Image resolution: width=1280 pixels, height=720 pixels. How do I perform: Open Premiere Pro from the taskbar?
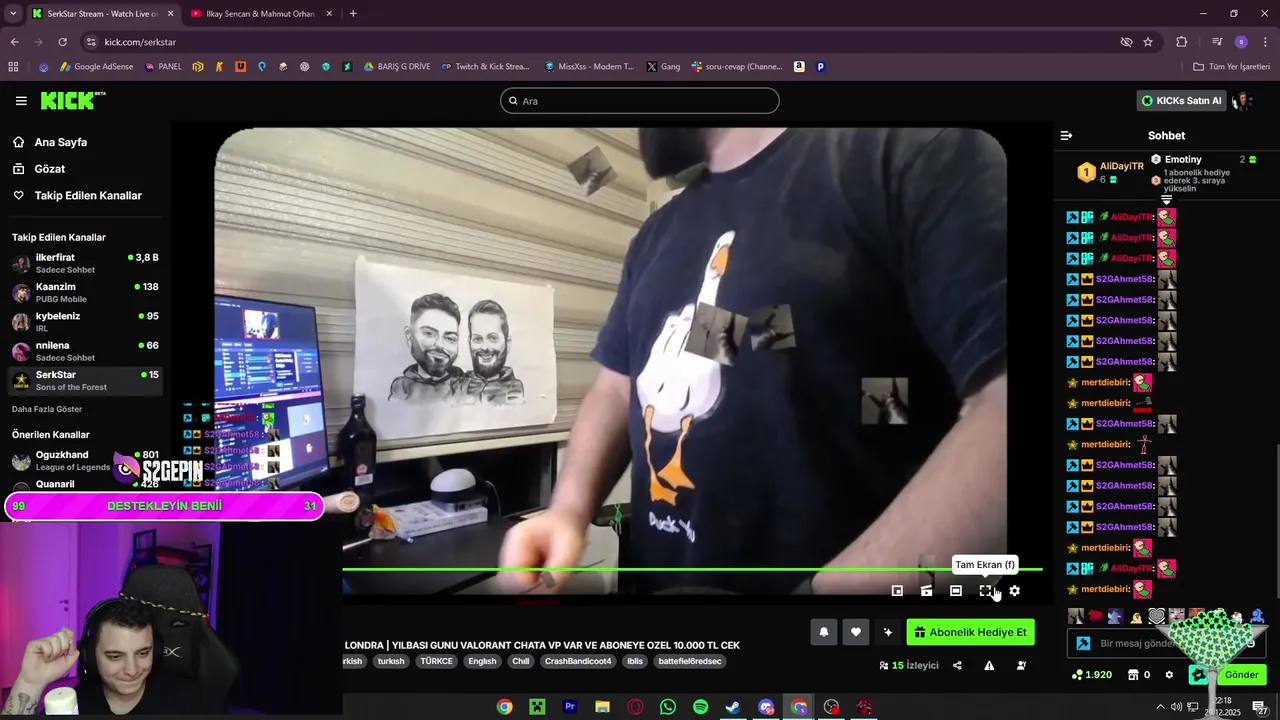coord(570,707)
